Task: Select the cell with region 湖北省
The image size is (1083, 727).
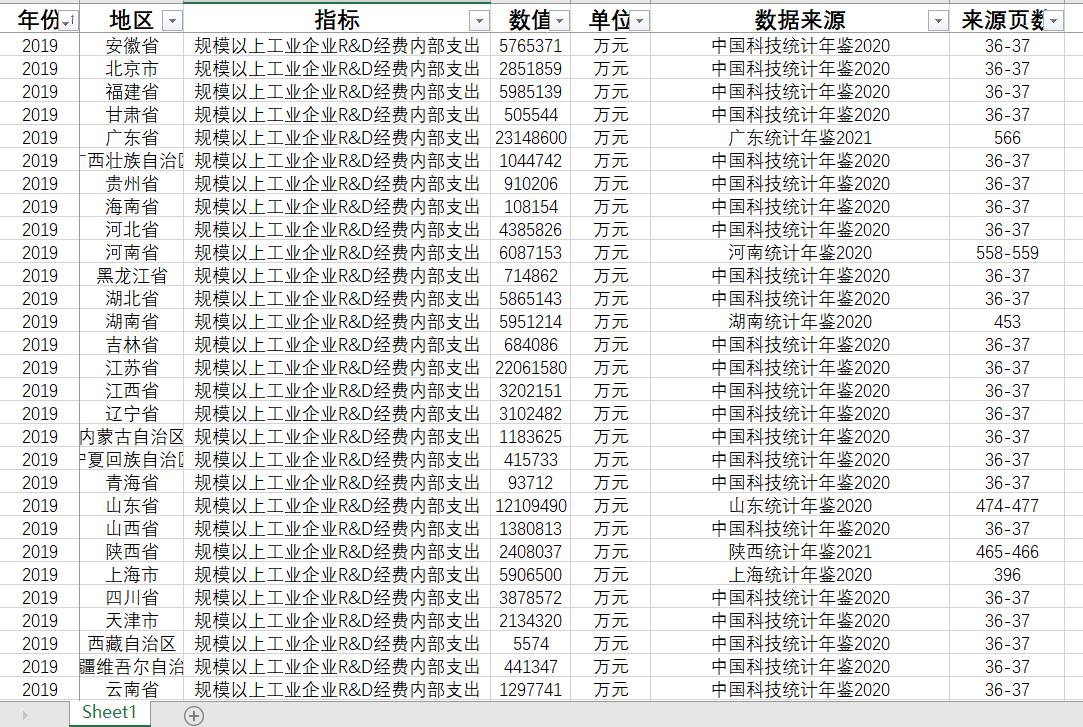Action: [132, 299]
